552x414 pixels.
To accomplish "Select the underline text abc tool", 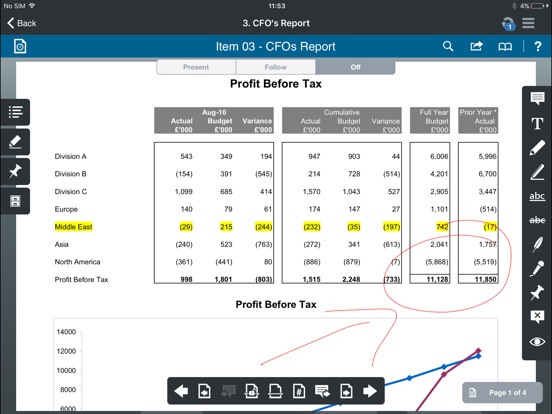I will point(537,196).
